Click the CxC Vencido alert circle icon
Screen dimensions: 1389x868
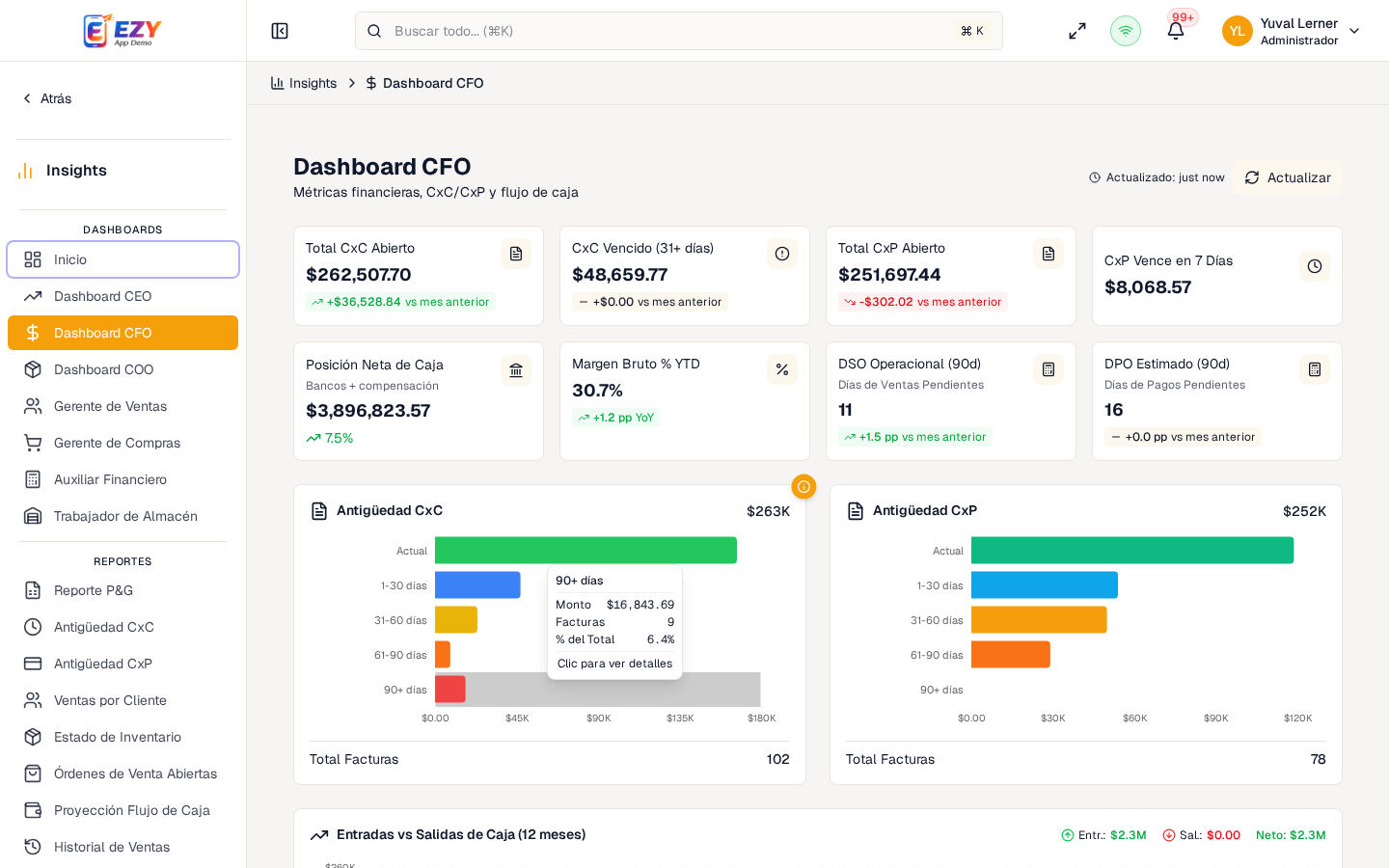[x=782, y=254]
